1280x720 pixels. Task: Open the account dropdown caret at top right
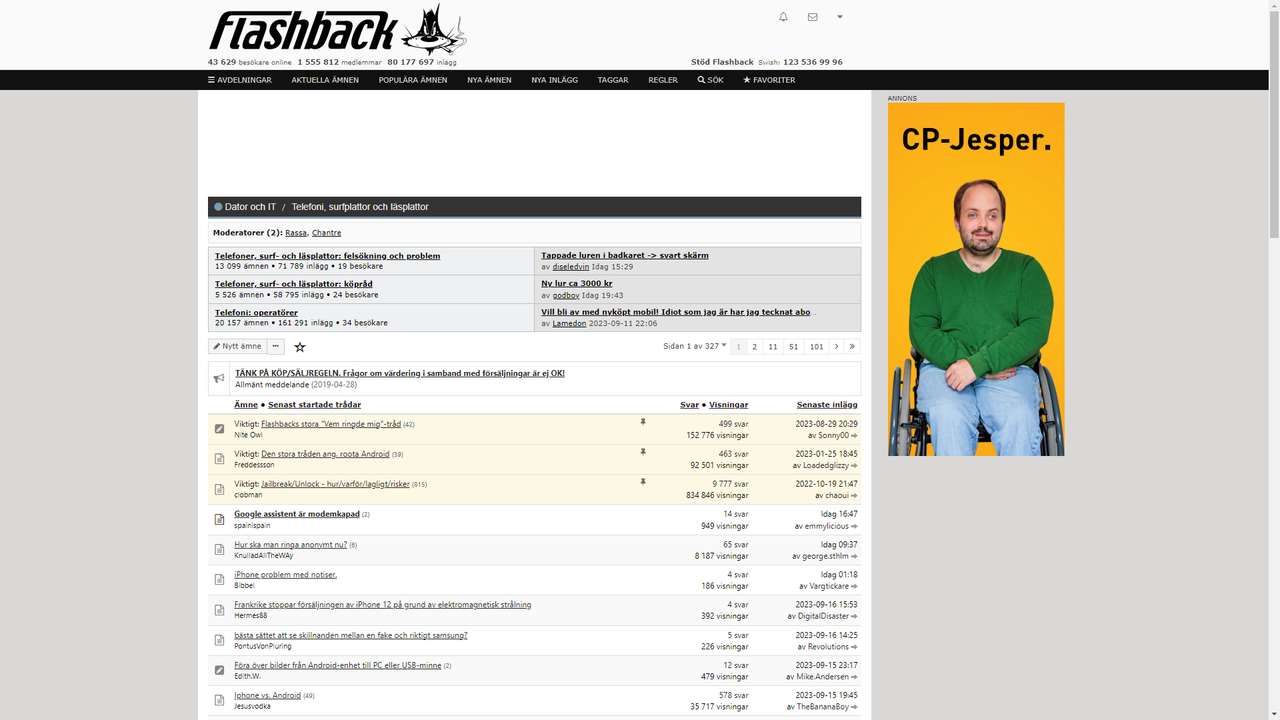coord(840,16)
